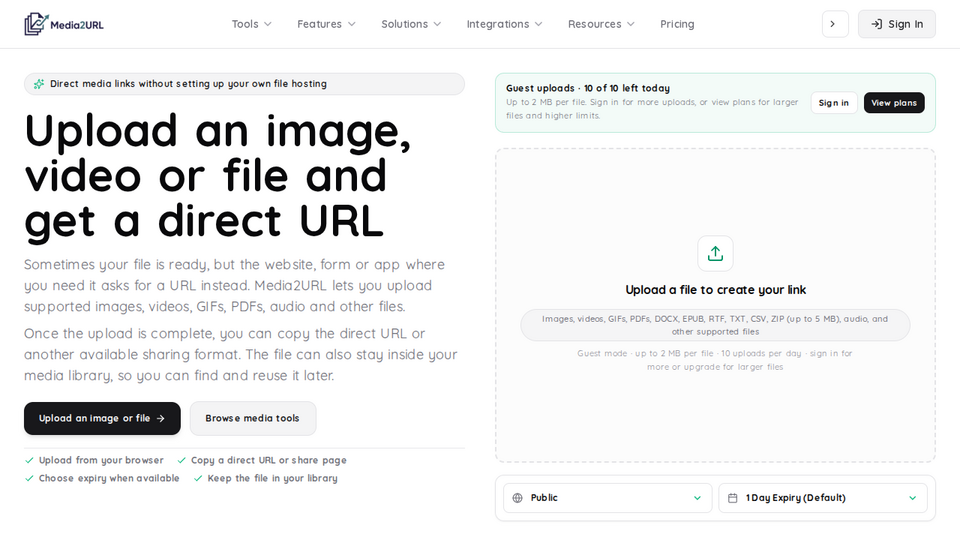The height and width of the screenshot is (540, 960).
Task: Click Browse media tools button
Action: [x=253, y=418]
